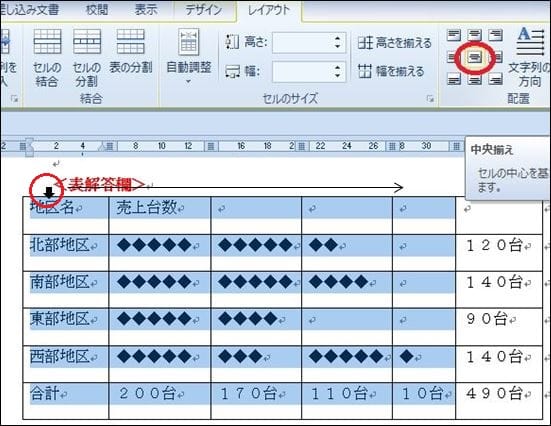
Task: Open the 校閲 tab
Action: (97, 10)
